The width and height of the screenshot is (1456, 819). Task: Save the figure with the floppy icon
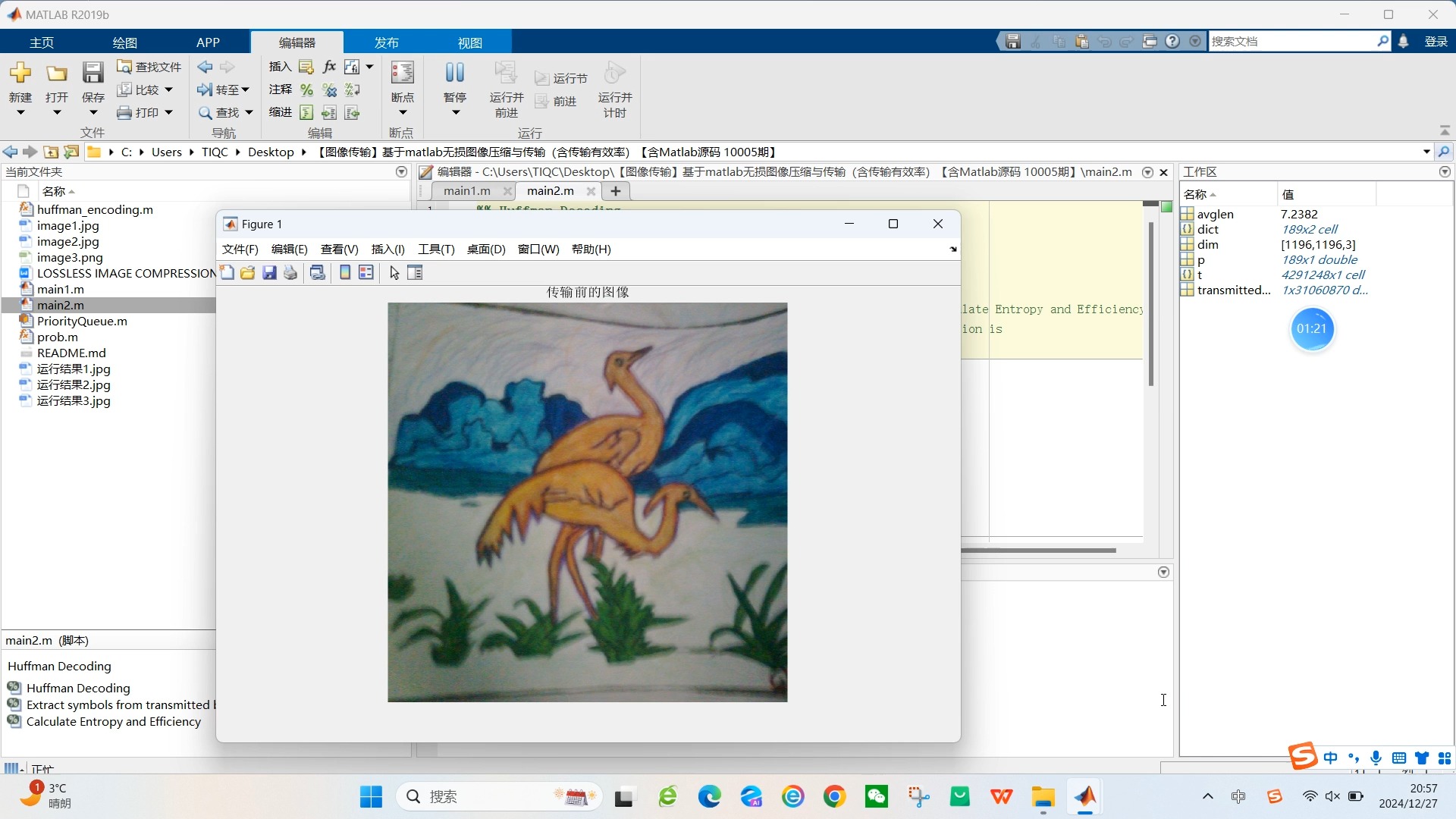click(269, 273)
